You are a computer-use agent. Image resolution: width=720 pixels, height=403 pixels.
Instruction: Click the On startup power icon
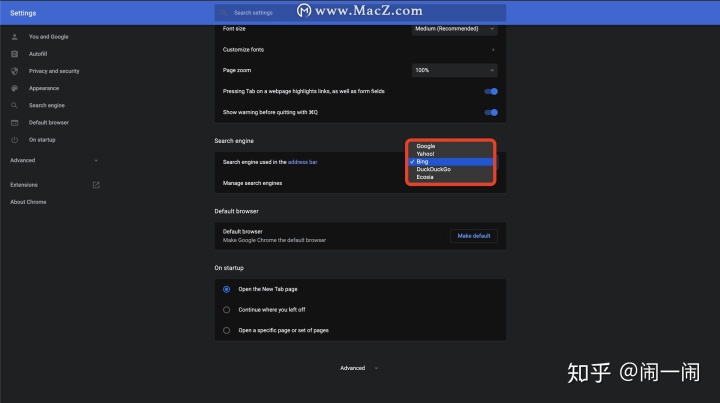[15, 140]
